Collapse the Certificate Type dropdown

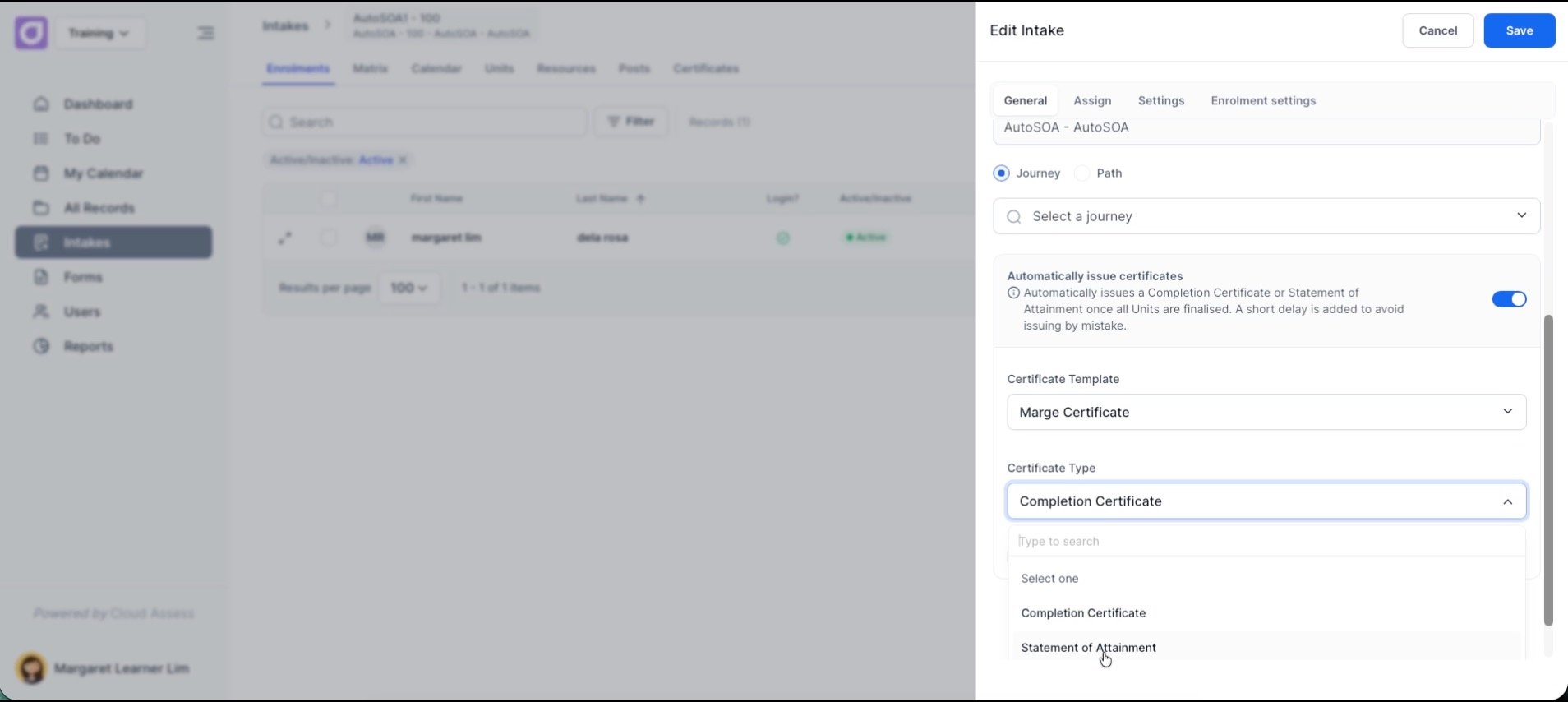pyautogui.click(x=1266, y=501)
